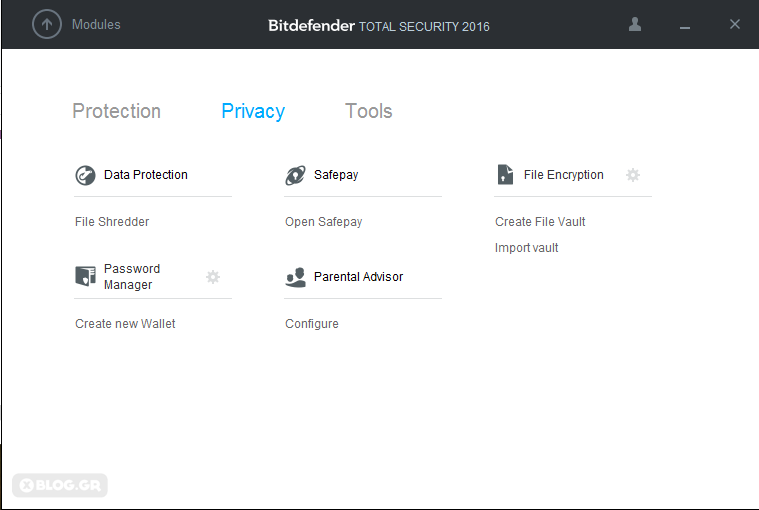Click the Safepay module icon
This screenshot has width=759, height=510.
[295, 175]
